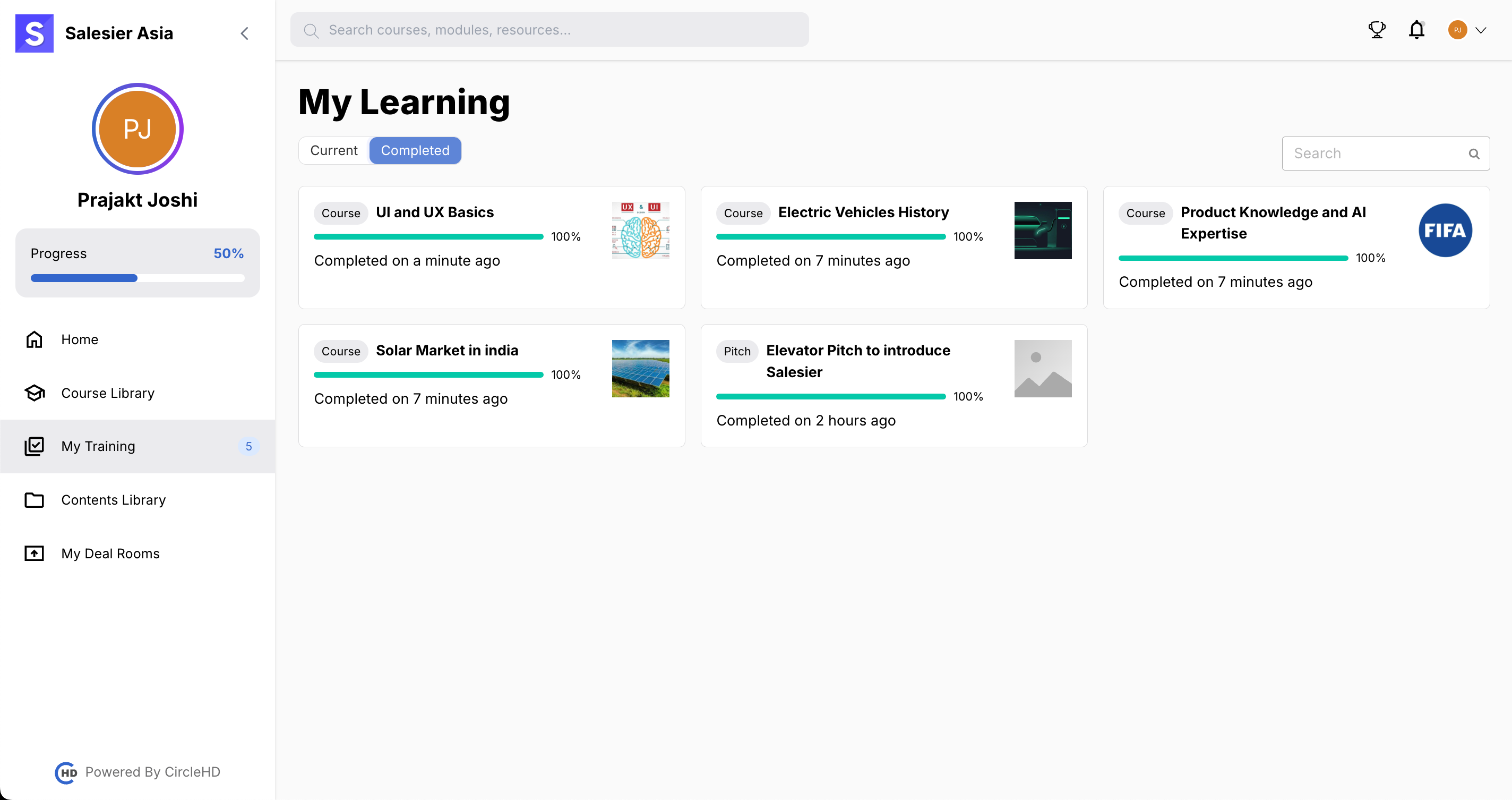
Task: Click the My Training count badge 5
Action: 248,446
